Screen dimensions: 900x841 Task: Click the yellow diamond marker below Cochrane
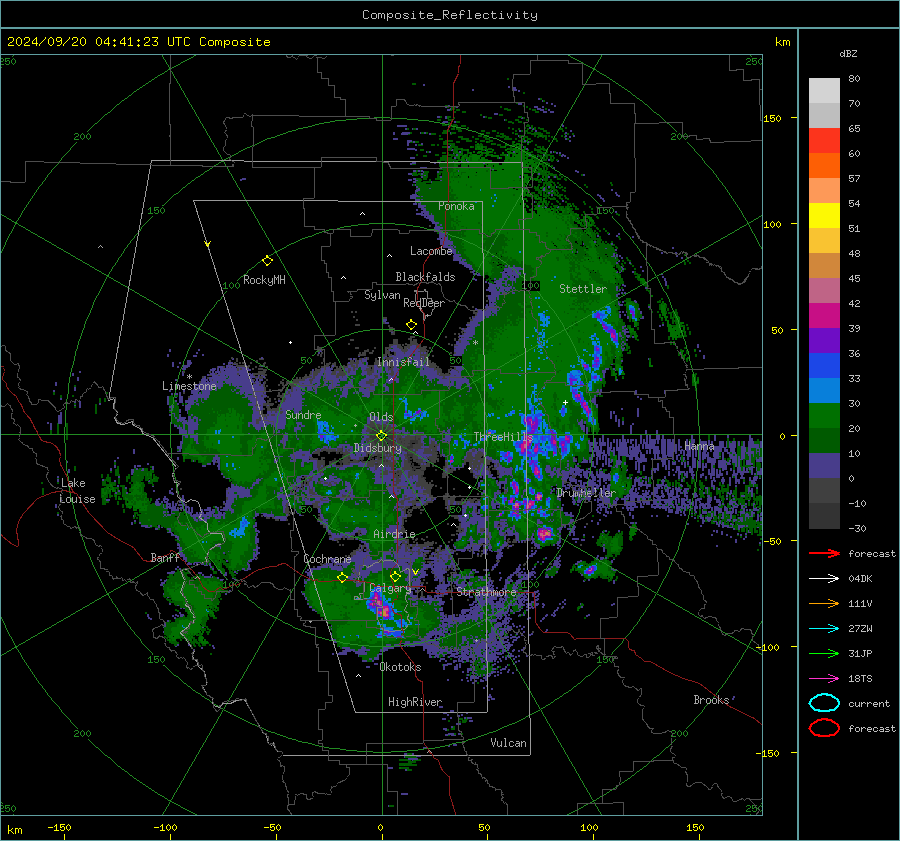pos(342,577)
